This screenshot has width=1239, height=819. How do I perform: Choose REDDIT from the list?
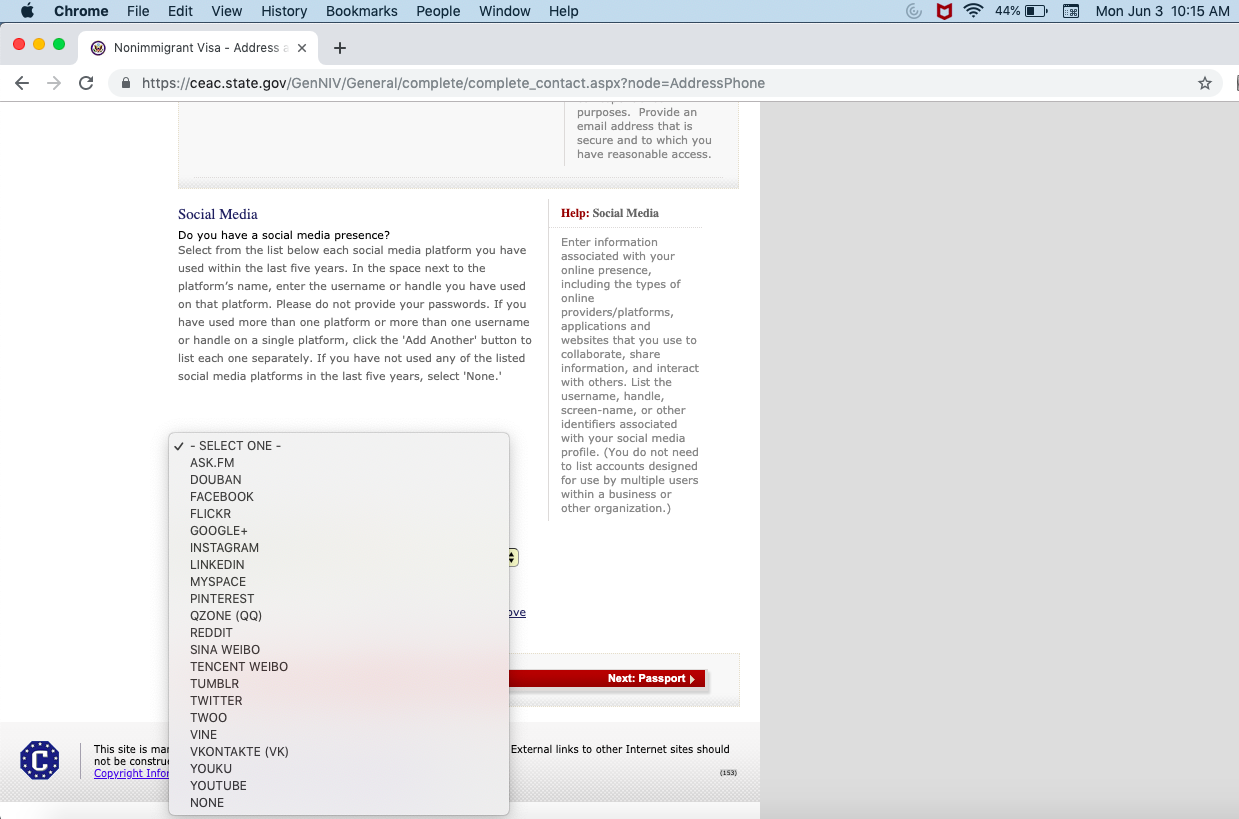tap(339, 633)
